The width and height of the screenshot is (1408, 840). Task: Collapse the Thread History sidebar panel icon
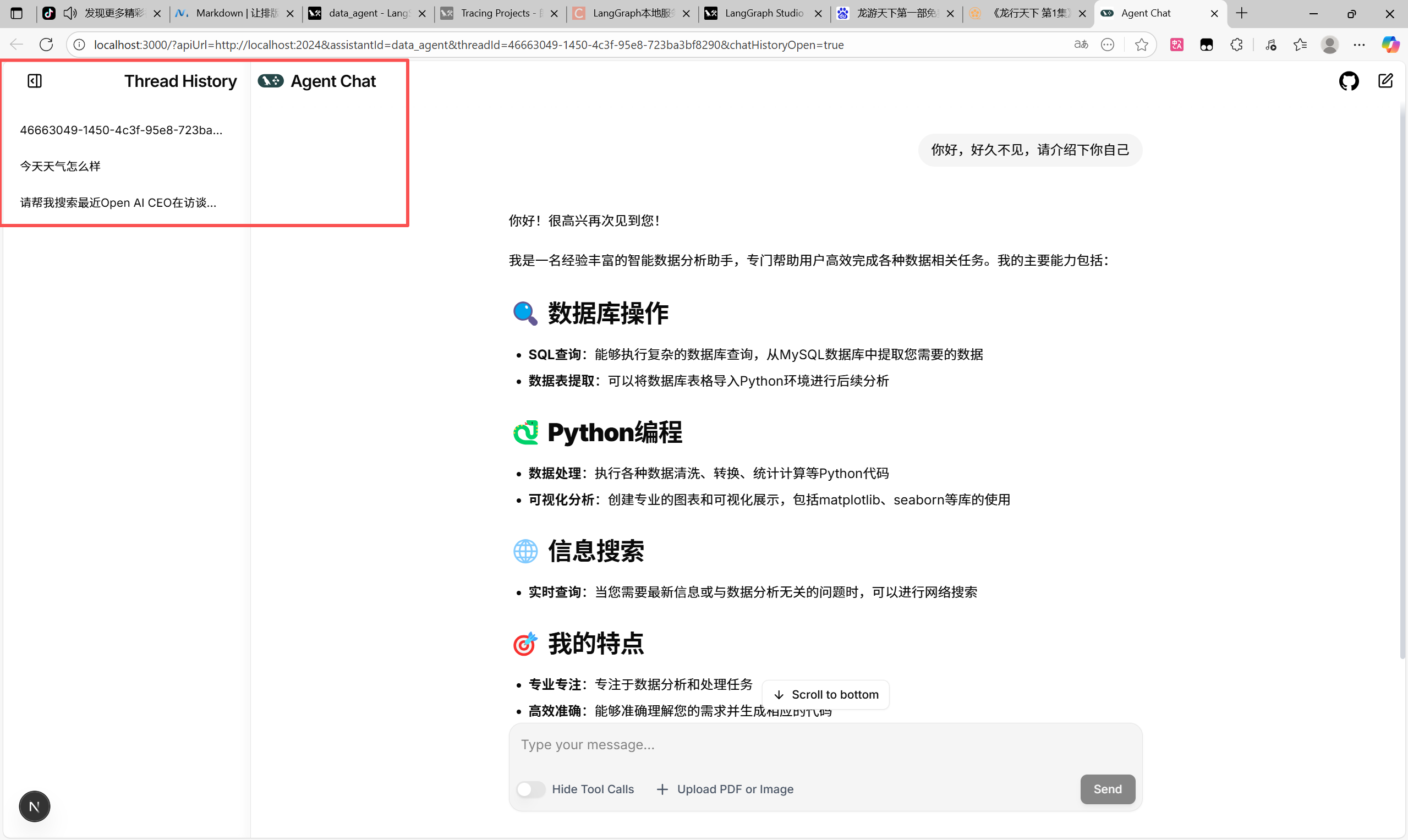pyautogui.click(x=35, y=81)
